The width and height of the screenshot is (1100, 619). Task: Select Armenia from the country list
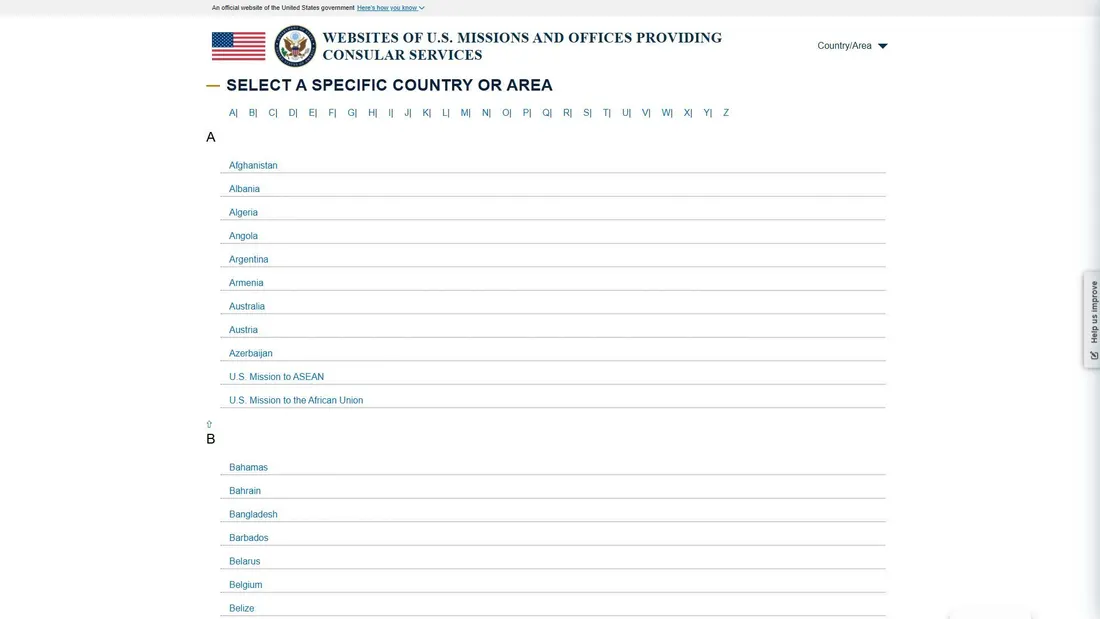[x=246, y=283]
